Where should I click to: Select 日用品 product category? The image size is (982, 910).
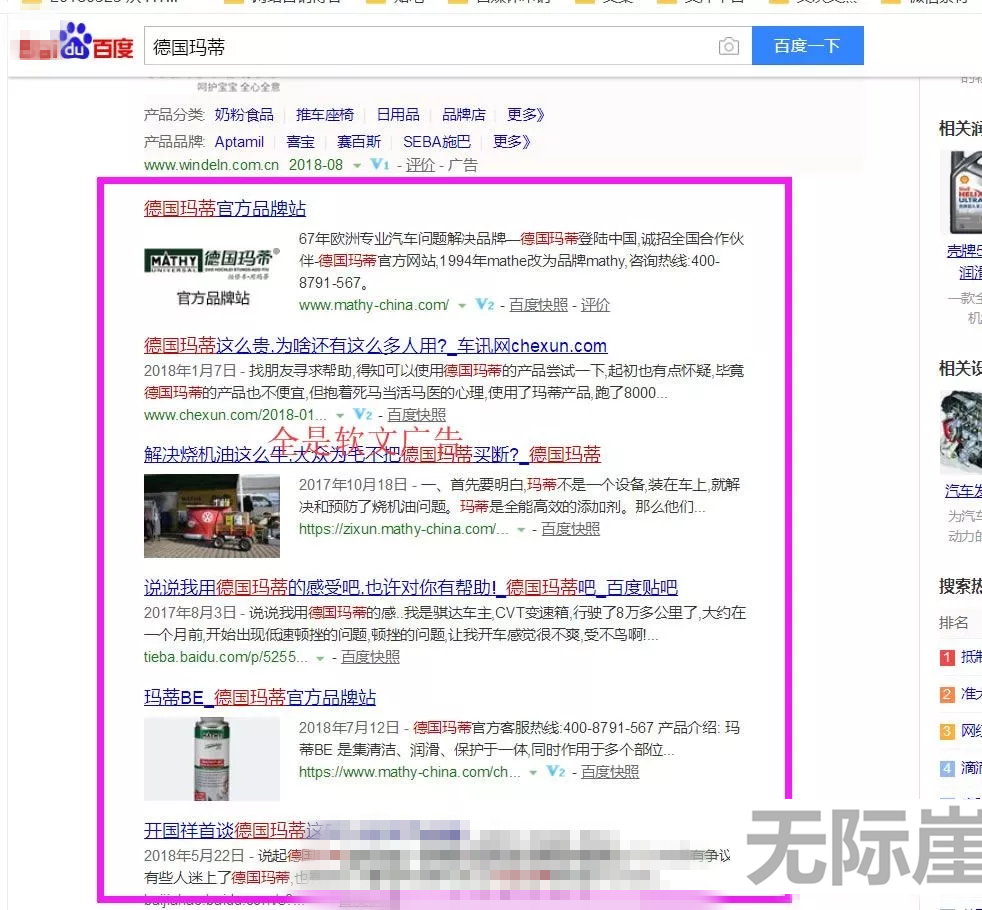(x=398, y=115)
